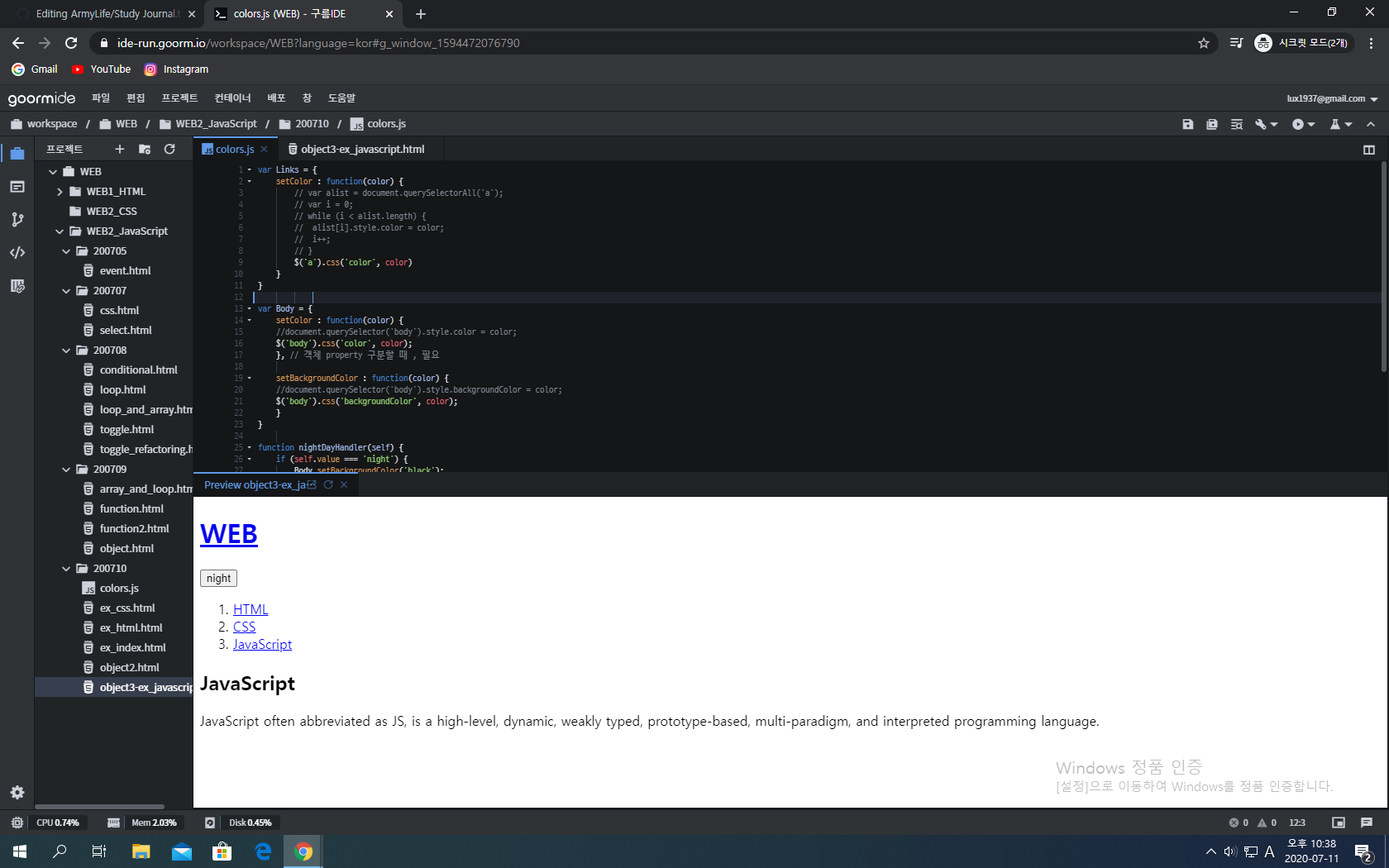
Task: Close the Preview object3-ex tab
Action: [344, 484]
